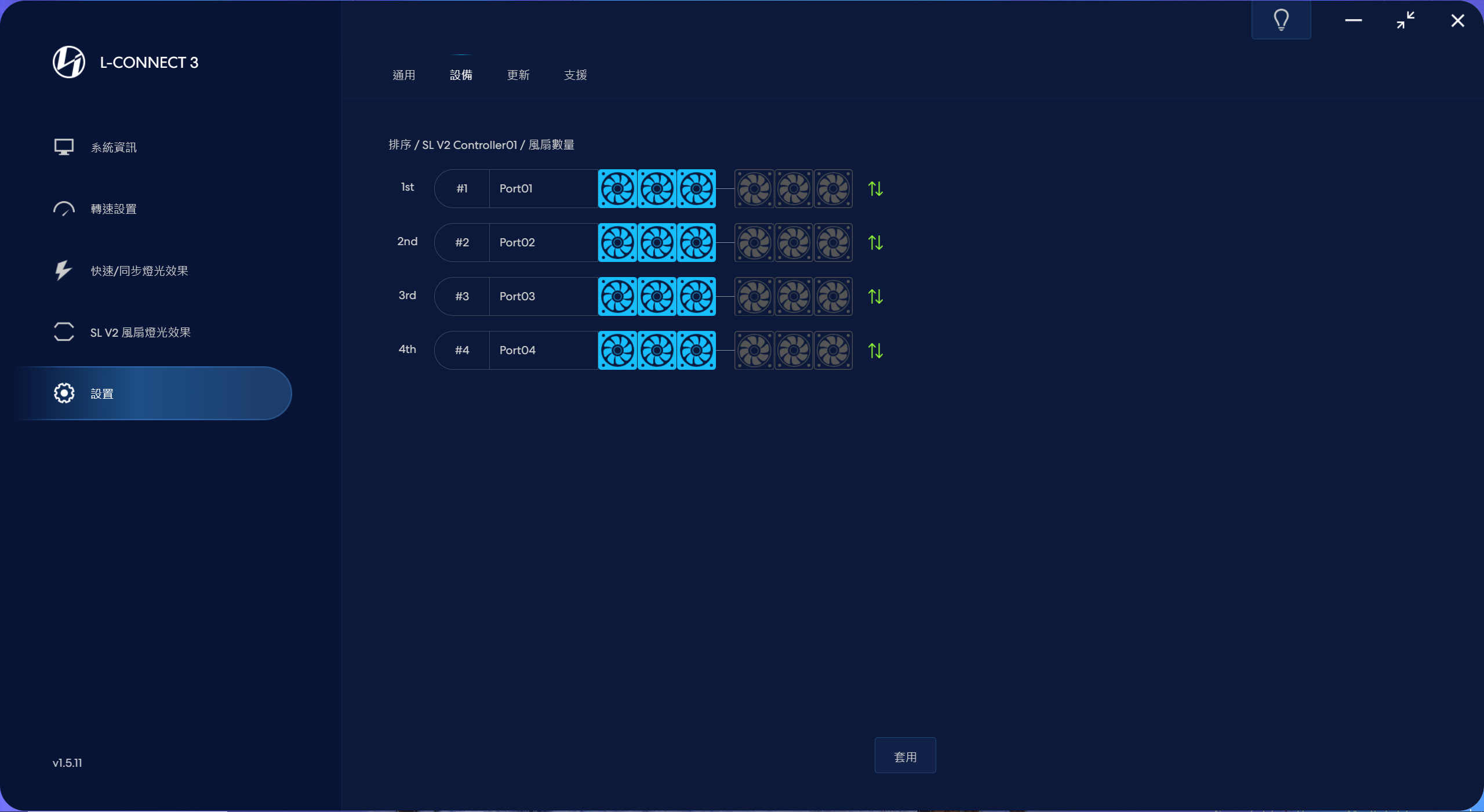
Task: Close the L-Connect 3 window
Action: coord(1457,20)
